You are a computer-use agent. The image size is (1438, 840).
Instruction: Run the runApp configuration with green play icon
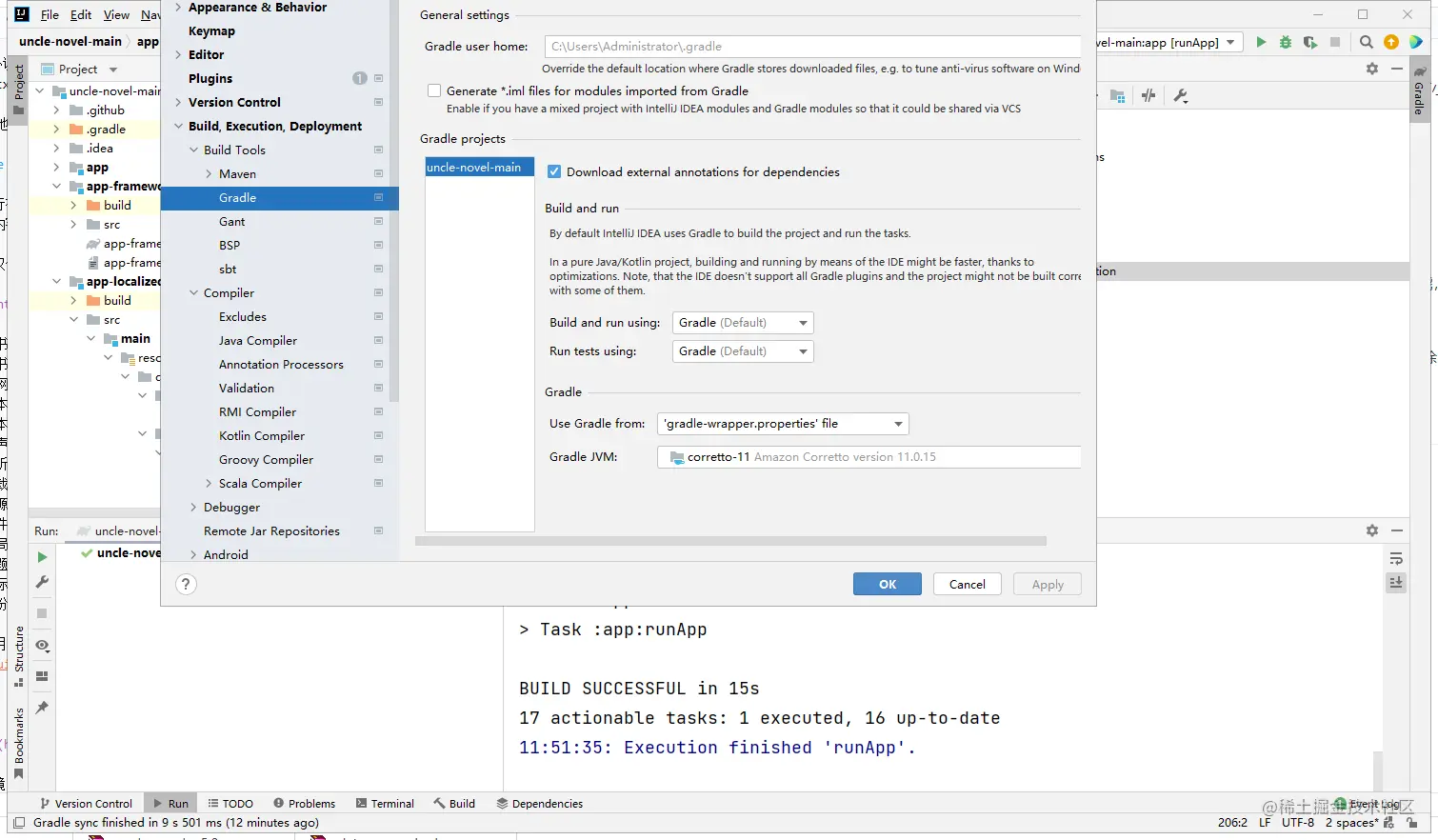click(x=1261, y=42)
